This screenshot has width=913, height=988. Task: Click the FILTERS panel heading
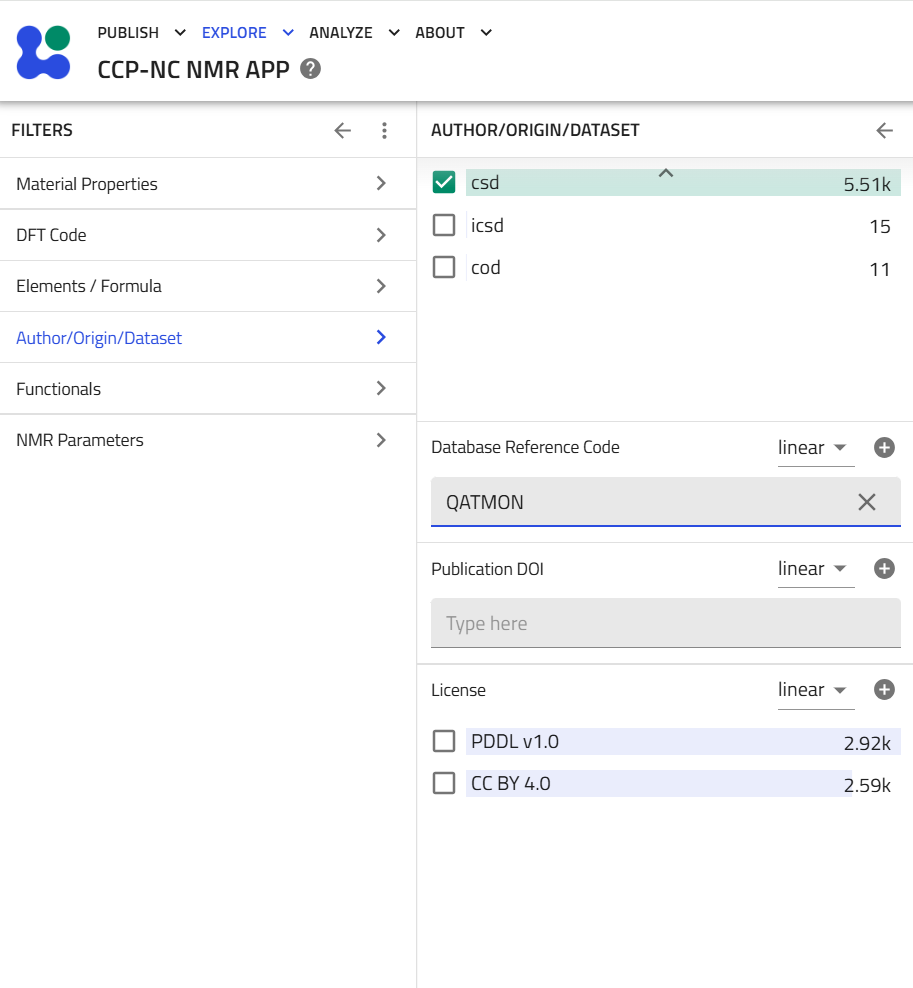pos(42,130)
